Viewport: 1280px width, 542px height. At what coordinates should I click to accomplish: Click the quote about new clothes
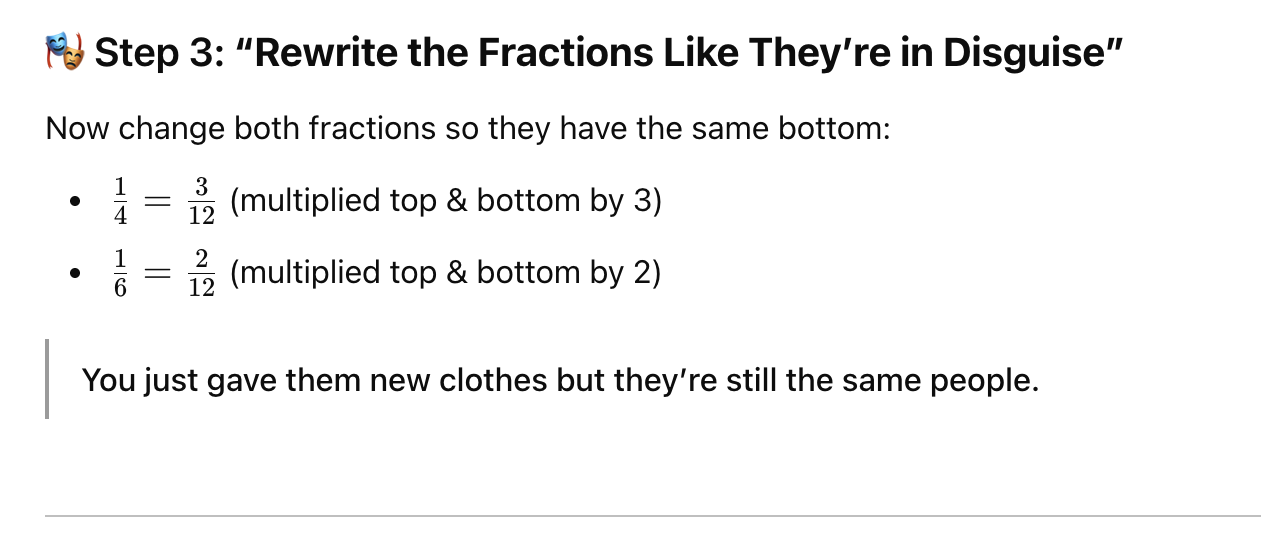coord(560,380)
